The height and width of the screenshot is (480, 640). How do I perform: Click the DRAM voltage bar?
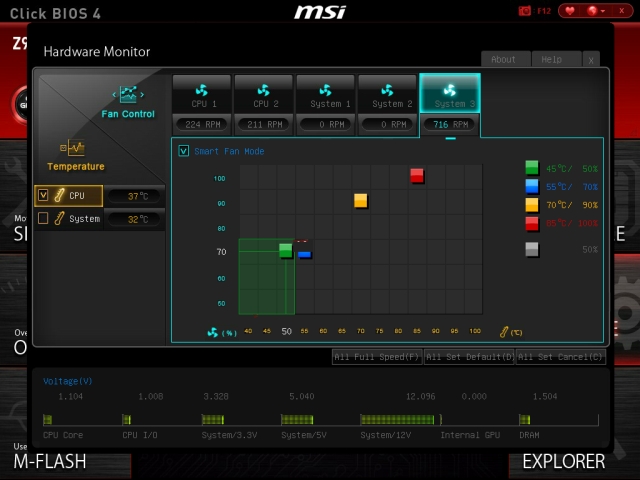coord(524,419)
